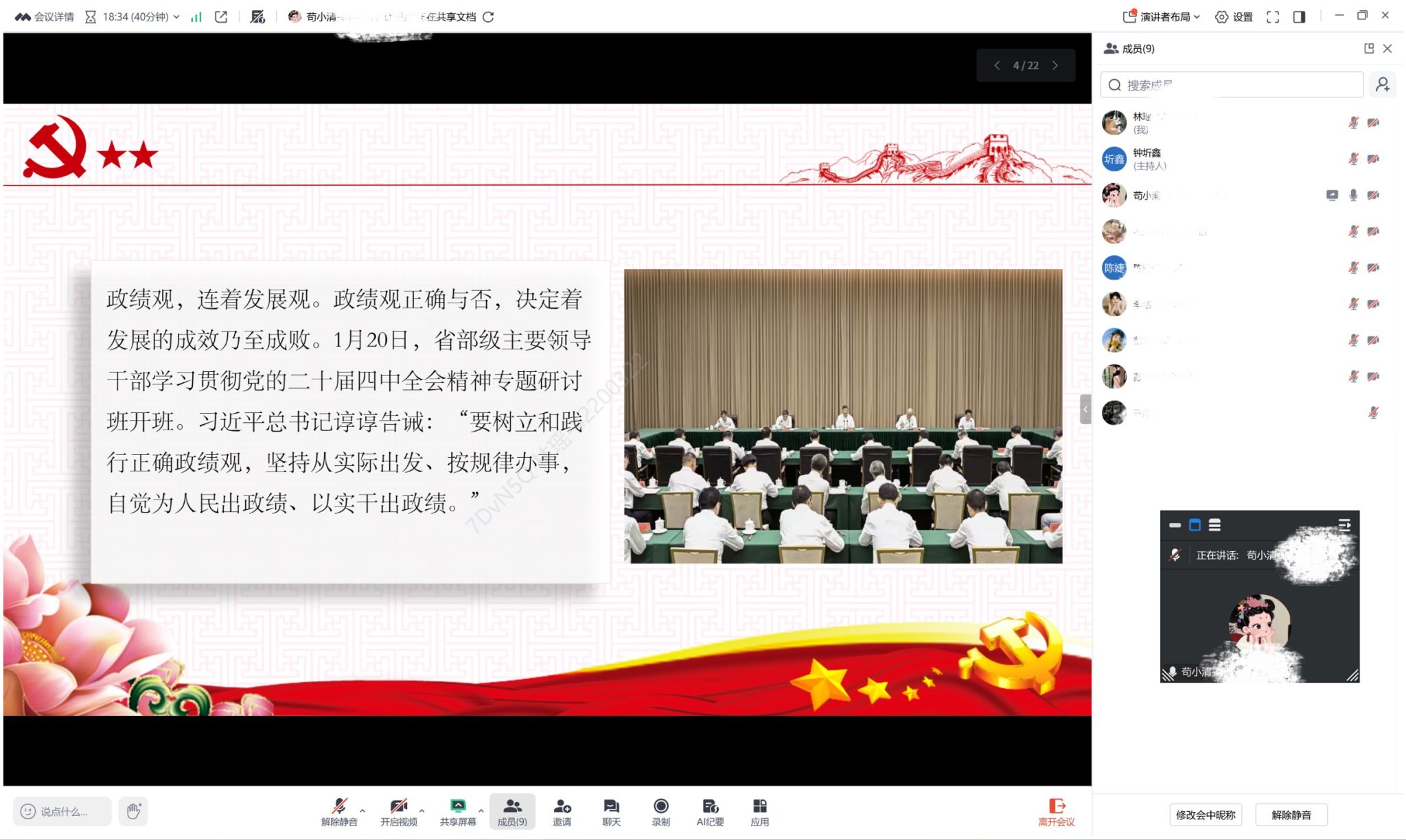Pop out the members panel

click(1368, 48)
